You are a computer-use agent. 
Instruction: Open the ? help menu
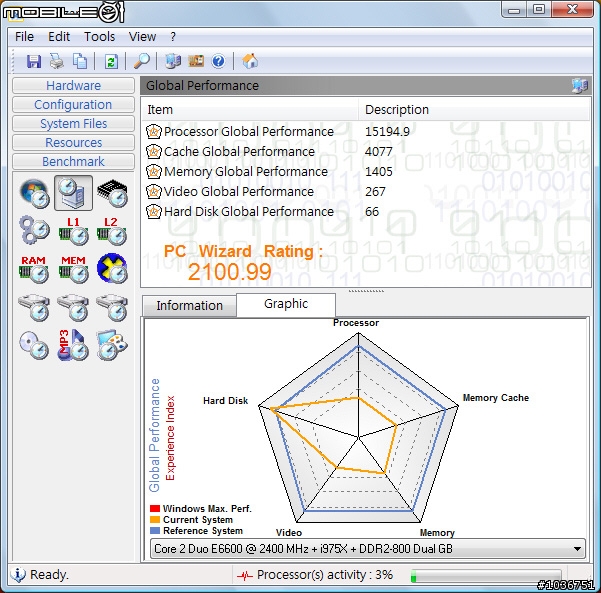click(173, 37)
